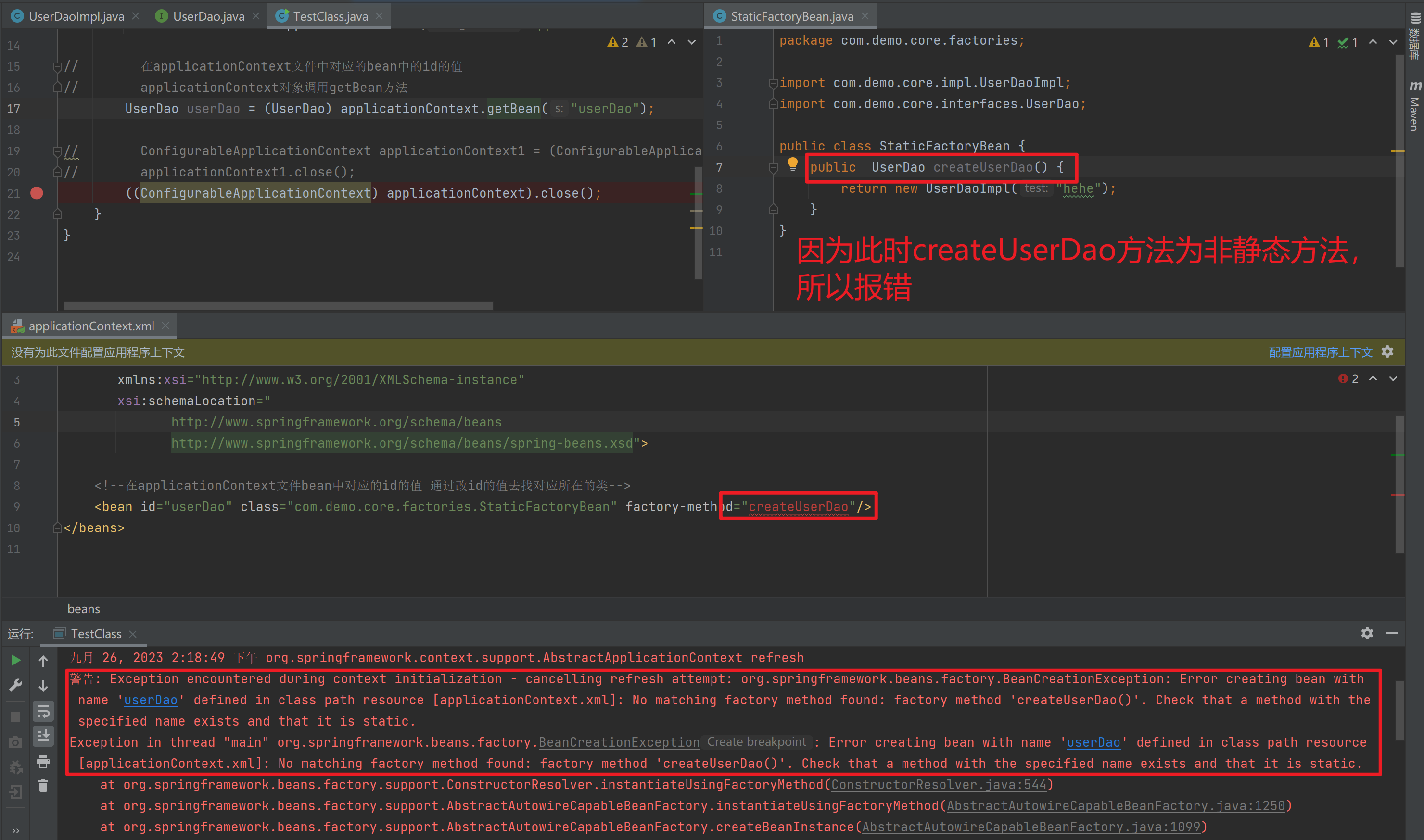The height and width of the screenshot is (840, 1424).
Task: Expand more run toolbar actions chevron
Action: click(x=15, y=831)
